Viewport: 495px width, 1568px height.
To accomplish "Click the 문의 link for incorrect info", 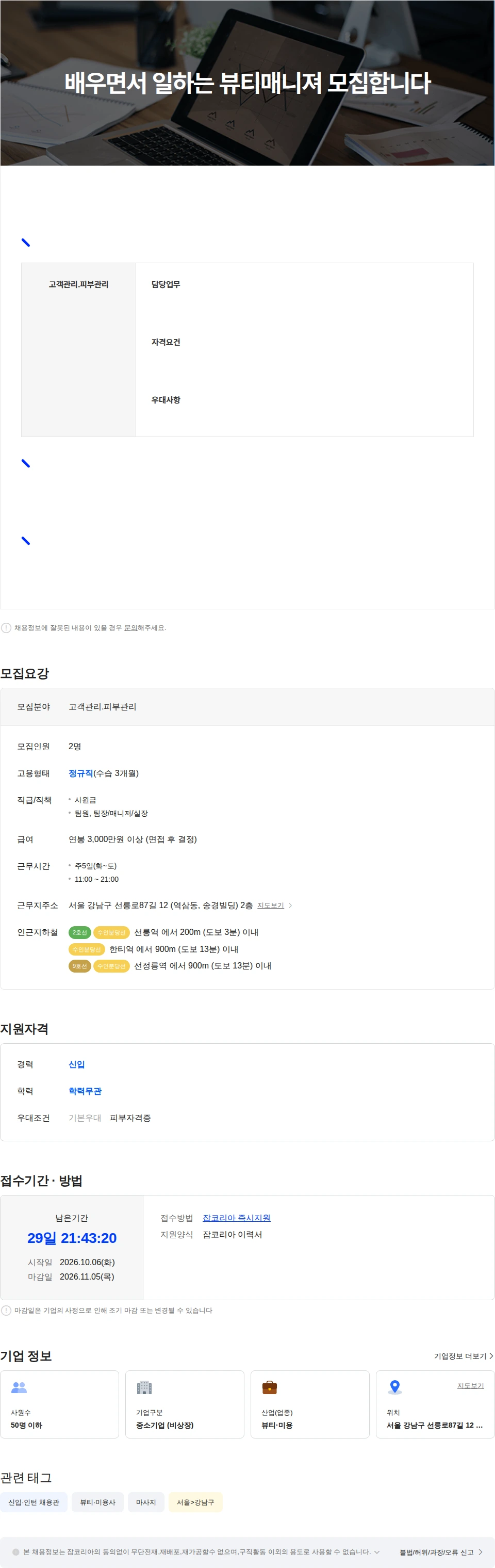I will [130, 627].
